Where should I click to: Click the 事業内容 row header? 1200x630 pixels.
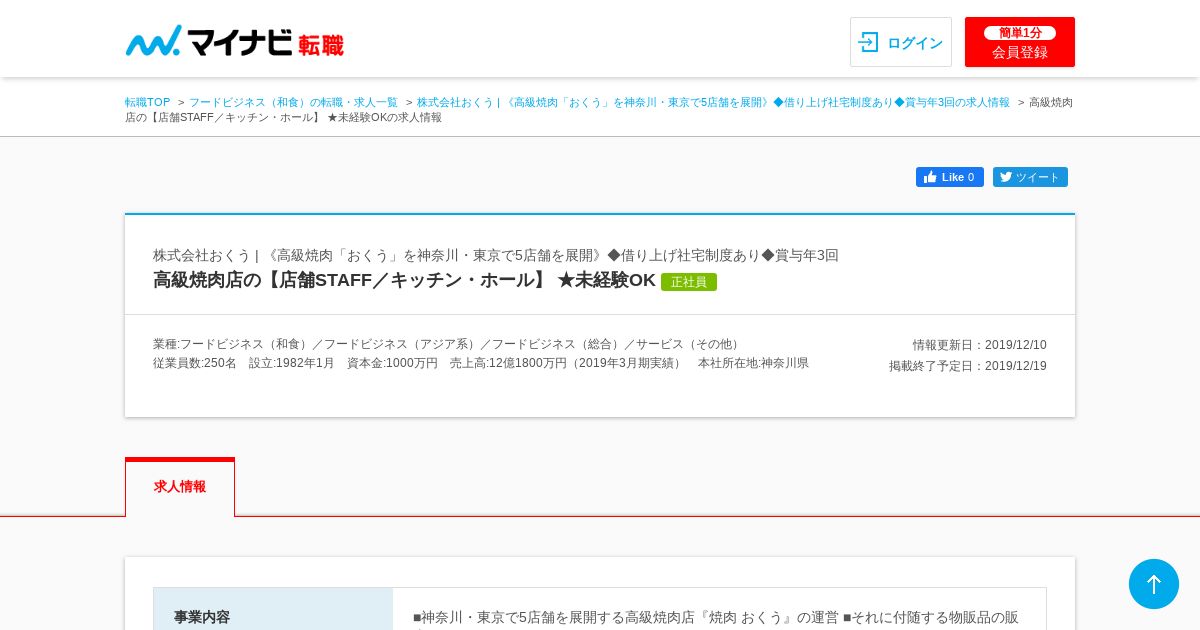coord(273,609)
